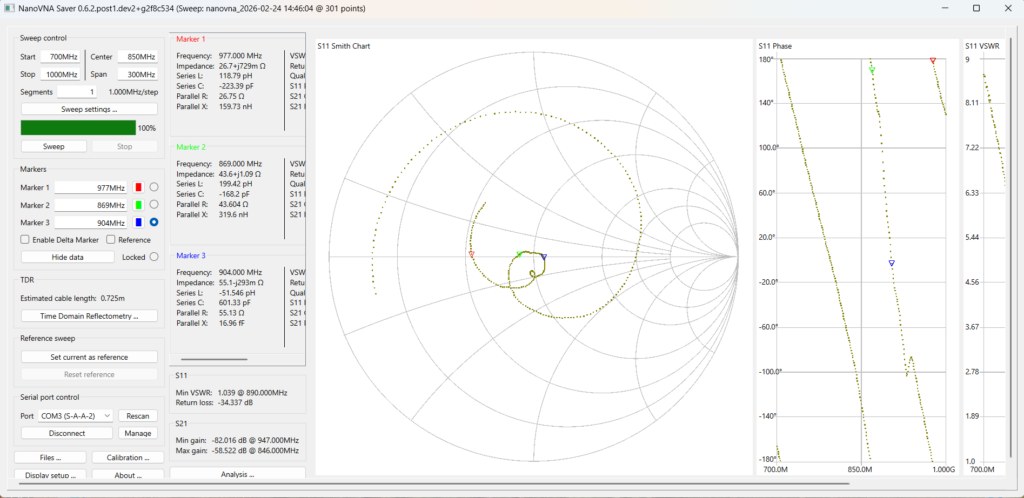Select the Marker 1 radio button
Image resolution: width=1024 pixels, height=498 pixels.
point(154,187)
